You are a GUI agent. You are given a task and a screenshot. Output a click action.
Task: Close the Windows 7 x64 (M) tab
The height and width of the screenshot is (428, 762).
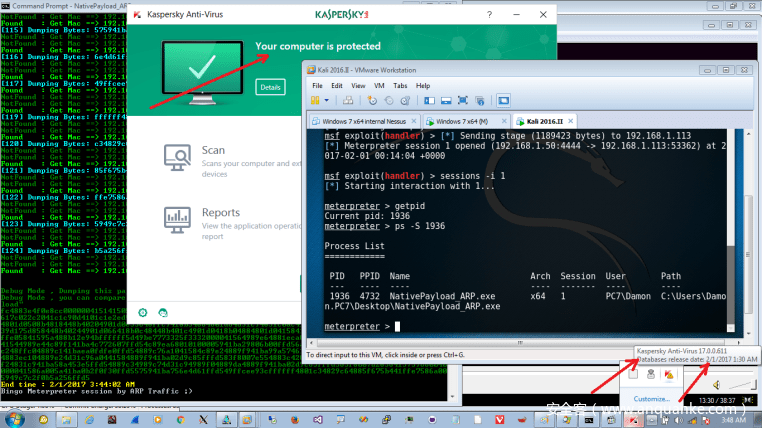click(504, 121)
